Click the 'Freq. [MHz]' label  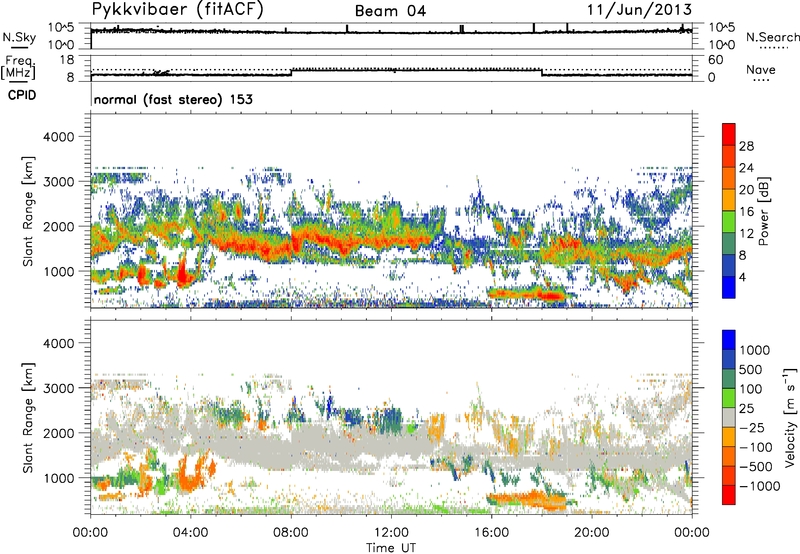pos(18,67)
